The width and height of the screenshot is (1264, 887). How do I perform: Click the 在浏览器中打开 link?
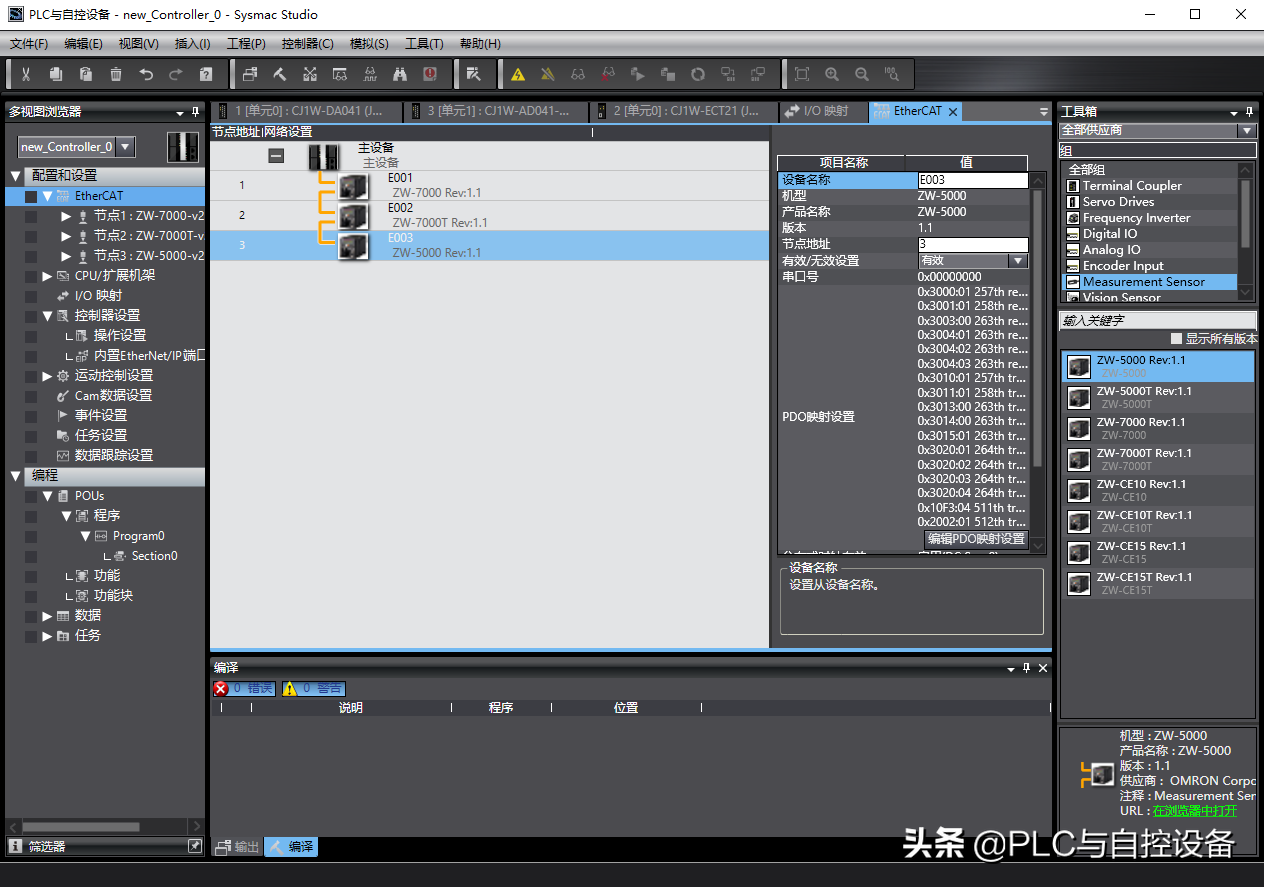point(1194,811)
